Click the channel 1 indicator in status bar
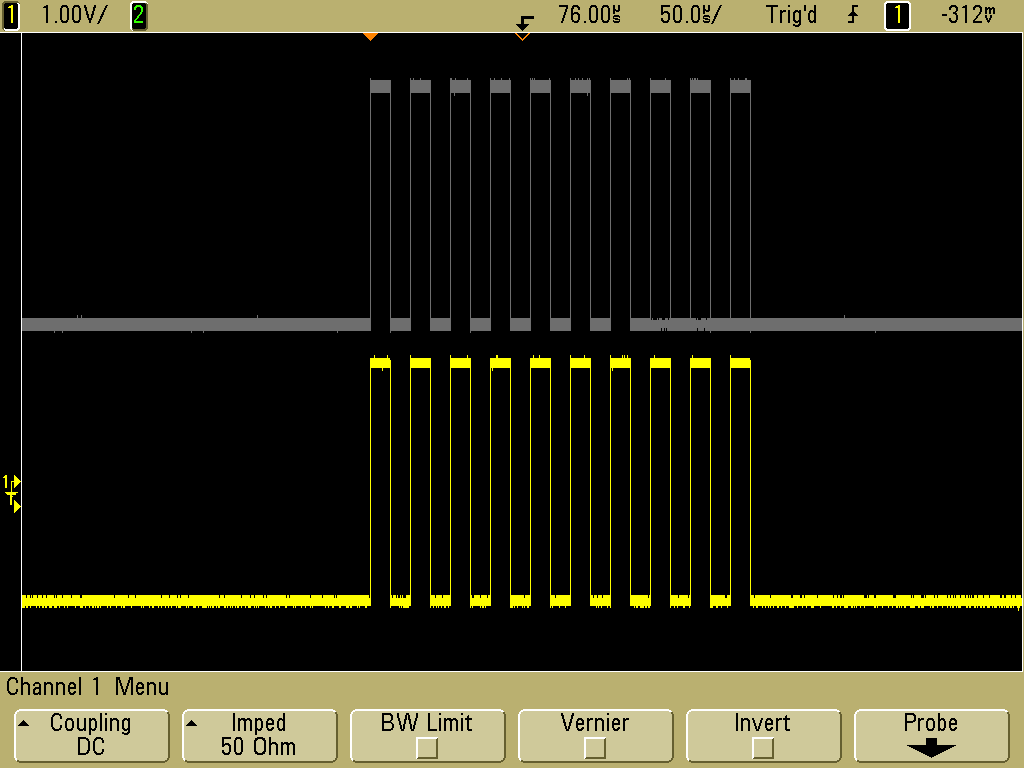This screenshot has width=1024, height=768. [11, 15]
